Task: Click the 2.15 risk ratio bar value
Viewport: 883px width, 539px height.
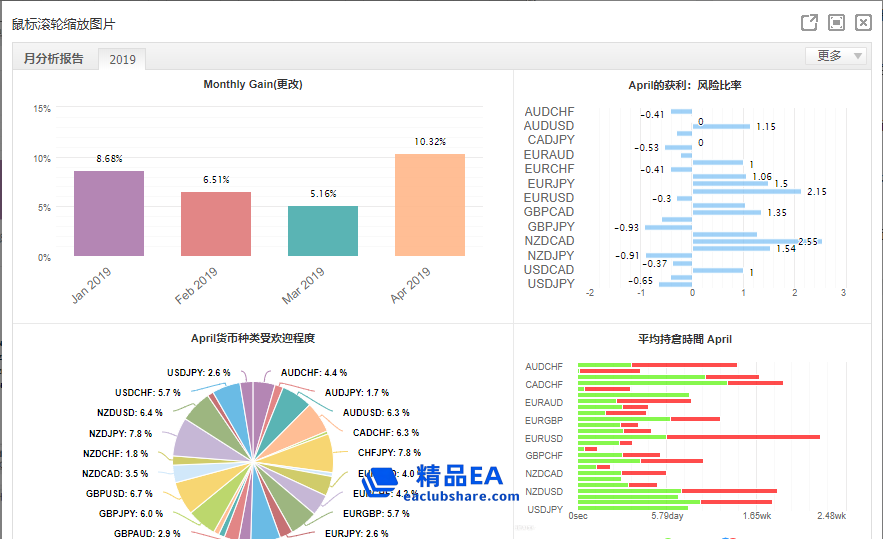Action: pos(817,192)
